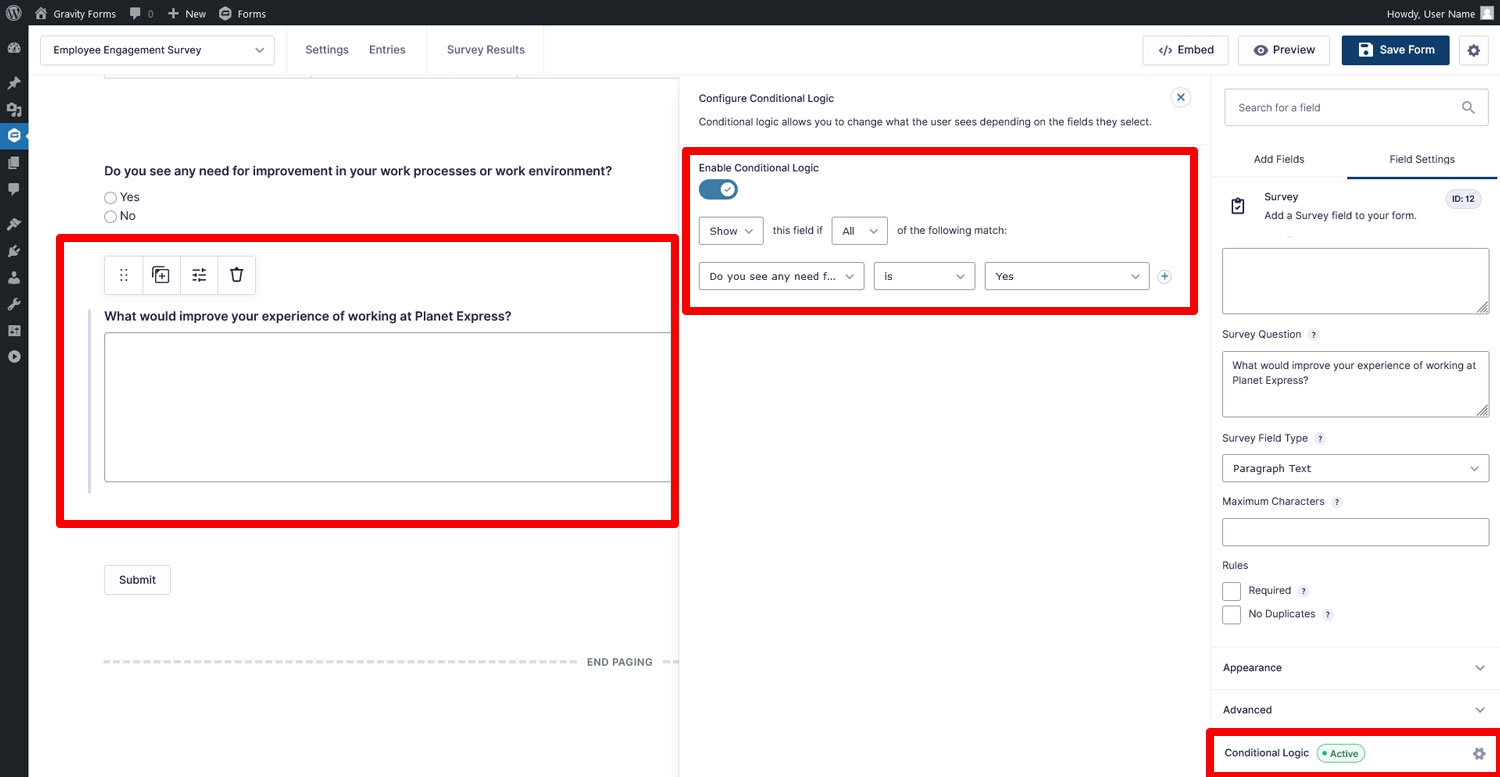Open the Show/Hide action dropdown
This screenshot has height=777, width=1500.
point(731,231)
